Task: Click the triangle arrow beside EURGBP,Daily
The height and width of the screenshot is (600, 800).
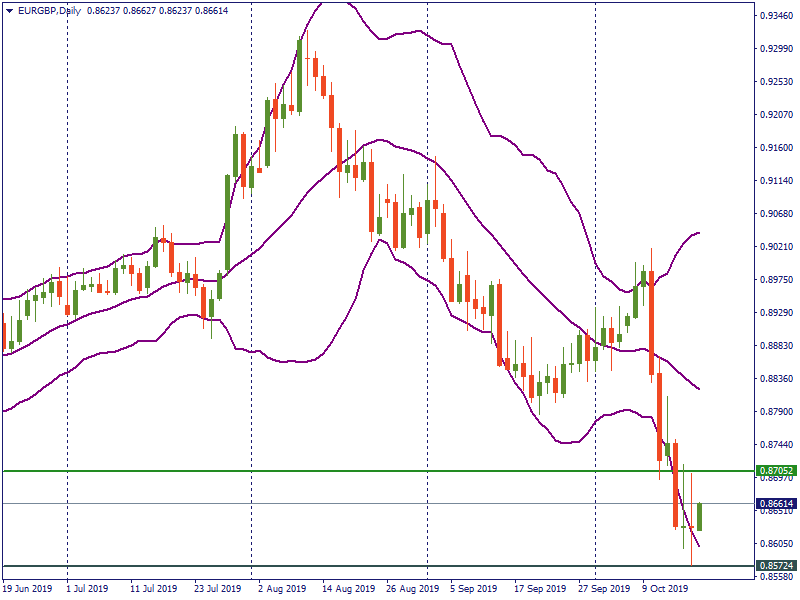Action: pos(9,10)
